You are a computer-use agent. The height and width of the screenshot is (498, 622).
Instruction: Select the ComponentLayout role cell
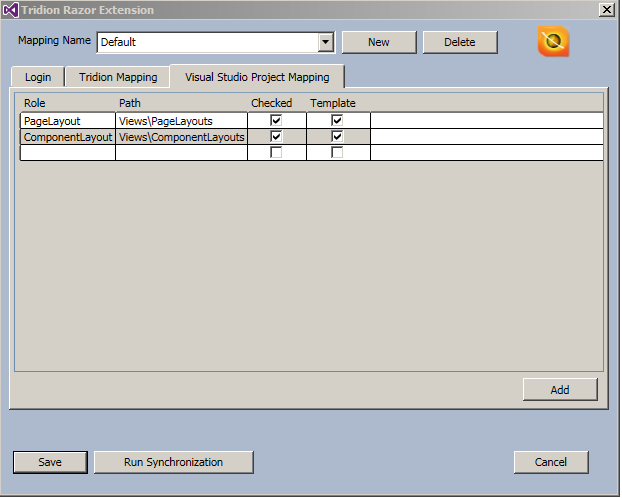tap(68, 137)
